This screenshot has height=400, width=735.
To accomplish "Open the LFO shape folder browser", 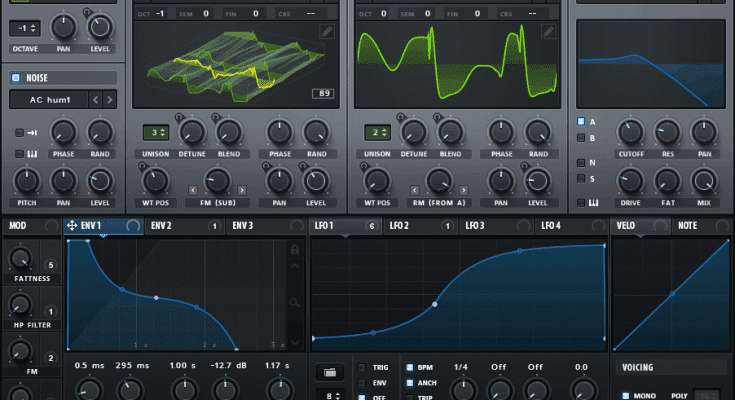I will pyautogui.click(x=329, y=372).
